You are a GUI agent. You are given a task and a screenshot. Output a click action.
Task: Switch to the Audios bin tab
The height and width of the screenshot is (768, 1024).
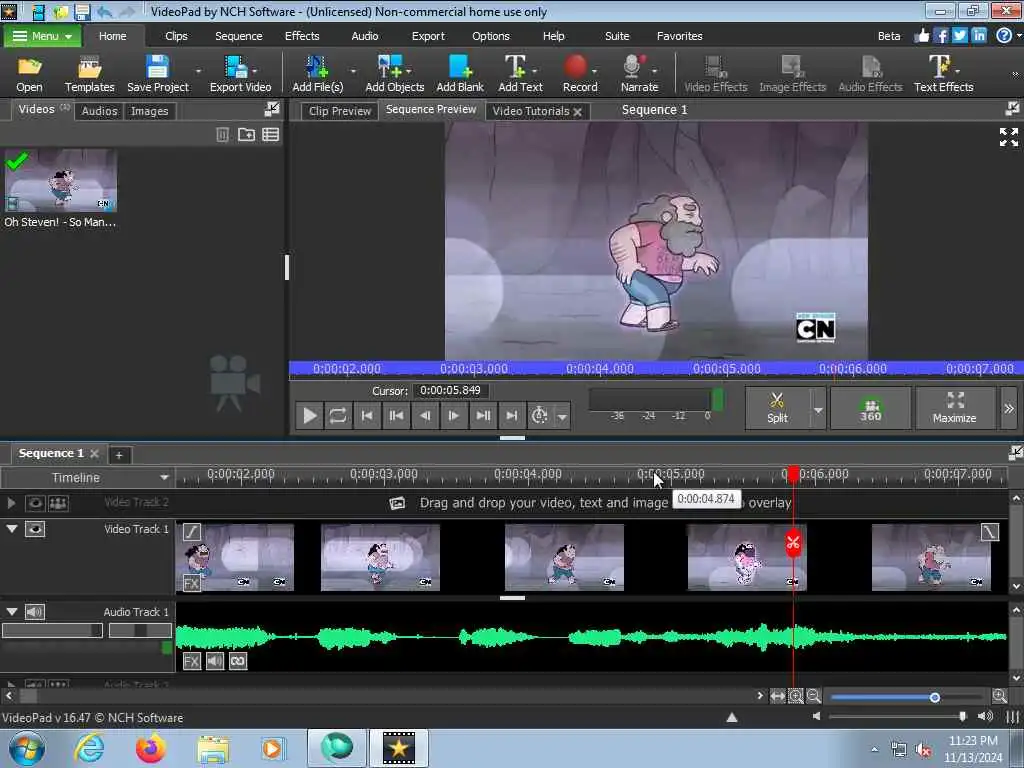pyautogui.click(x=99, y=111)
